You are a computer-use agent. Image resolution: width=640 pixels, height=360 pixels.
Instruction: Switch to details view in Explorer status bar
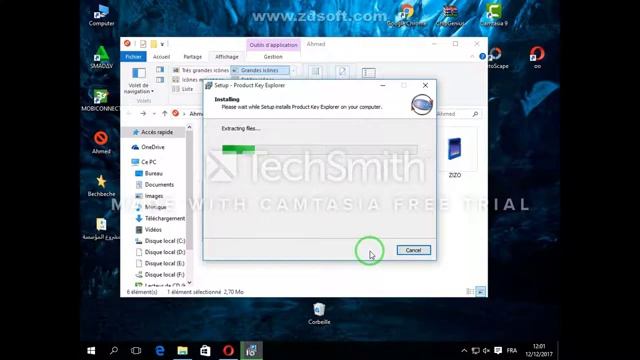[x=470, y=291]
